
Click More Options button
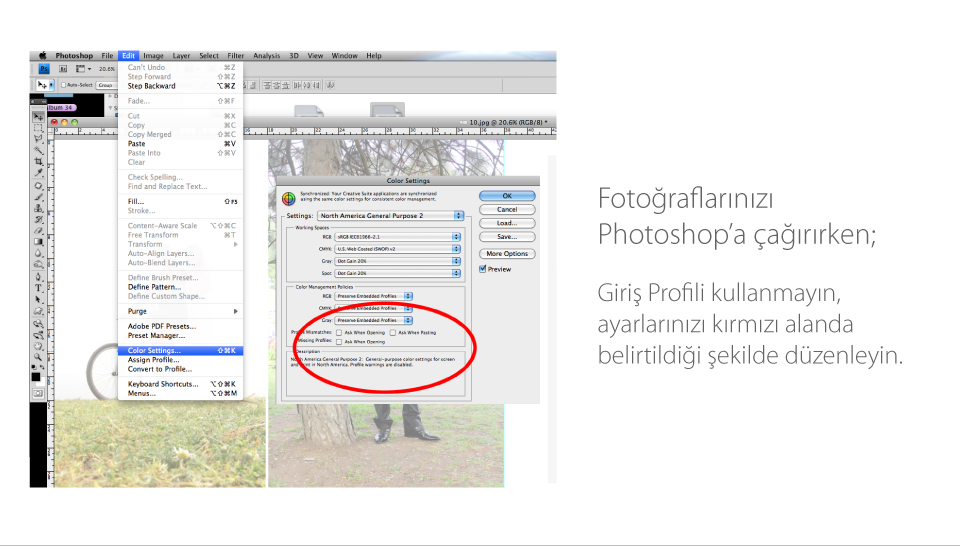coord(507,254)
